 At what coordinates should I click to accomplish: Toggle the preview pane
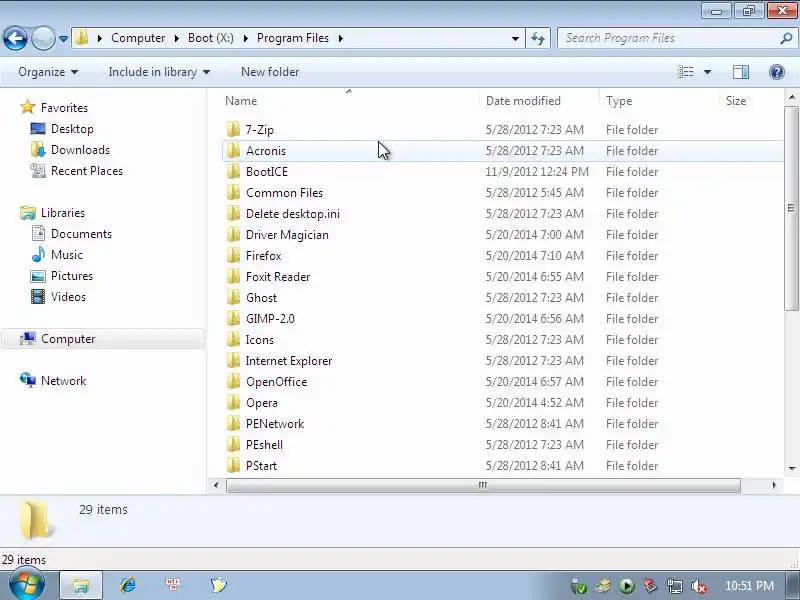tap(741, 72)
